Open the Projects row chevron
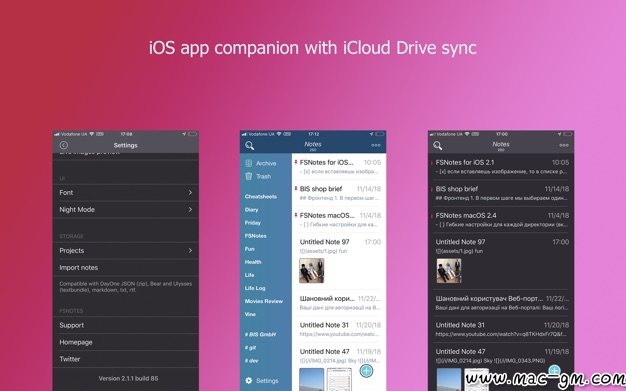 click(x=190, y=250)
